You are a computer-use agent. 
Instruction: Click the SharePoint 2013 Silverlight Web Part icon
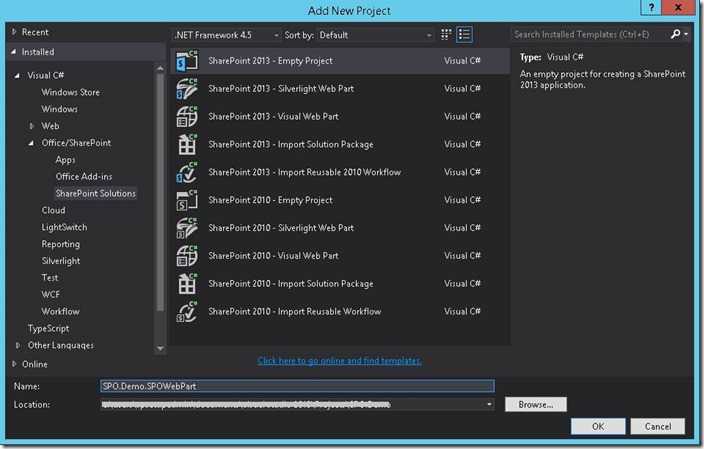coord(187,88)
